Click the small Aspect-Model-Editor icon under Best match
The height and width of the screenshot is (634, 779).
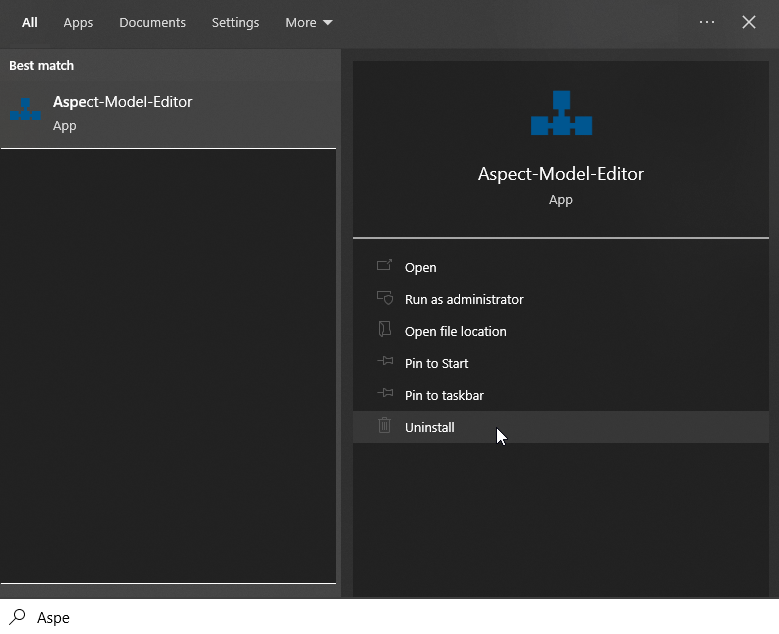coord(25,110)
